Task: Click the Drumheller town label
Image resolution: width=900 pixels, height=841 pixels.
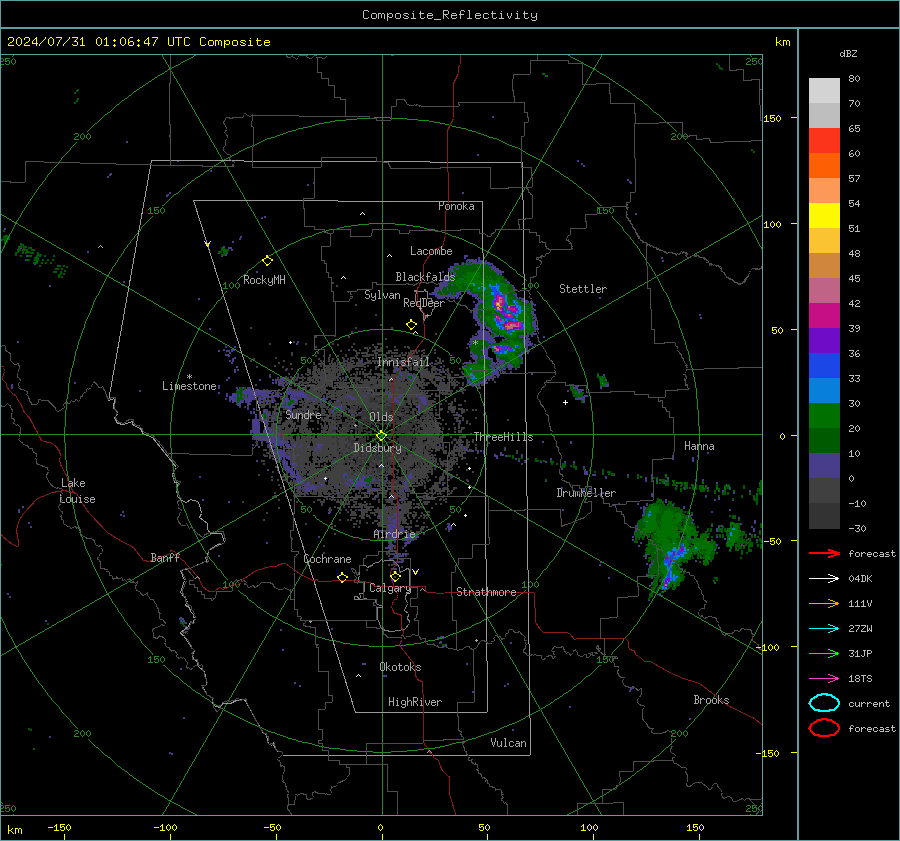Action: [586, 493]
